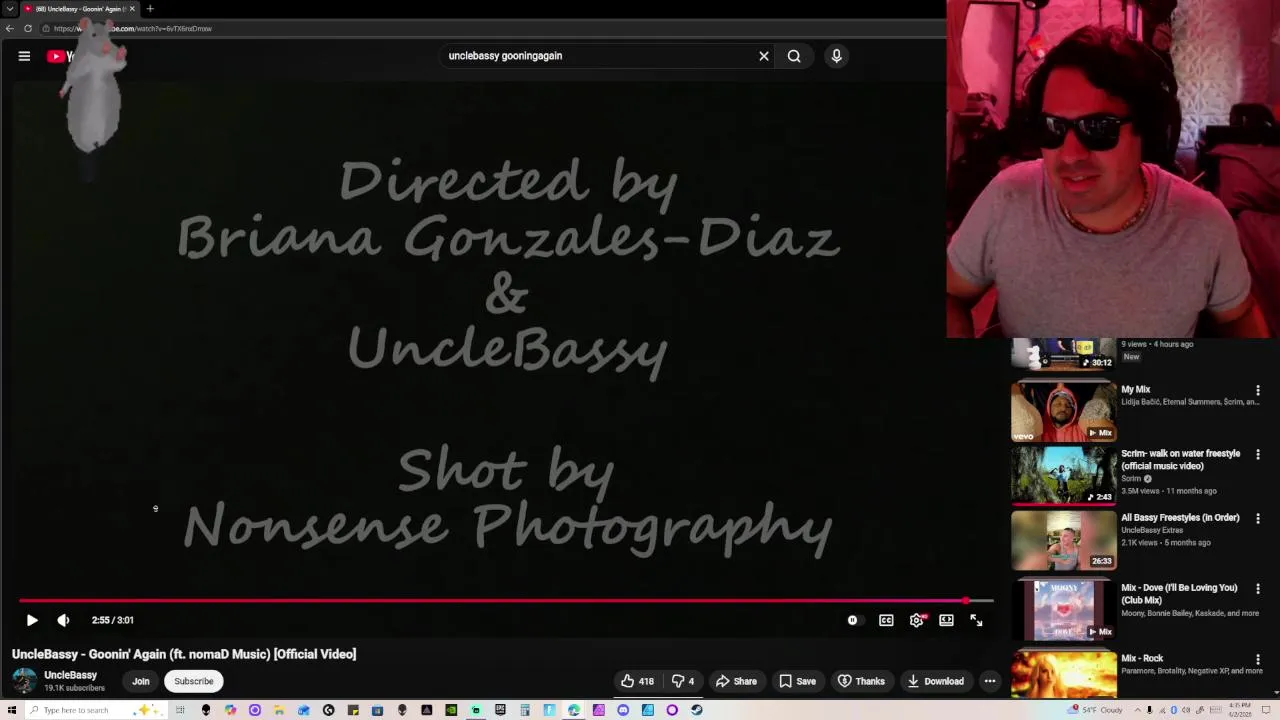This screenshot has width=1280, height=720.
Task: Open My Mix thumbnail
Action: (x=1064, y=411)
